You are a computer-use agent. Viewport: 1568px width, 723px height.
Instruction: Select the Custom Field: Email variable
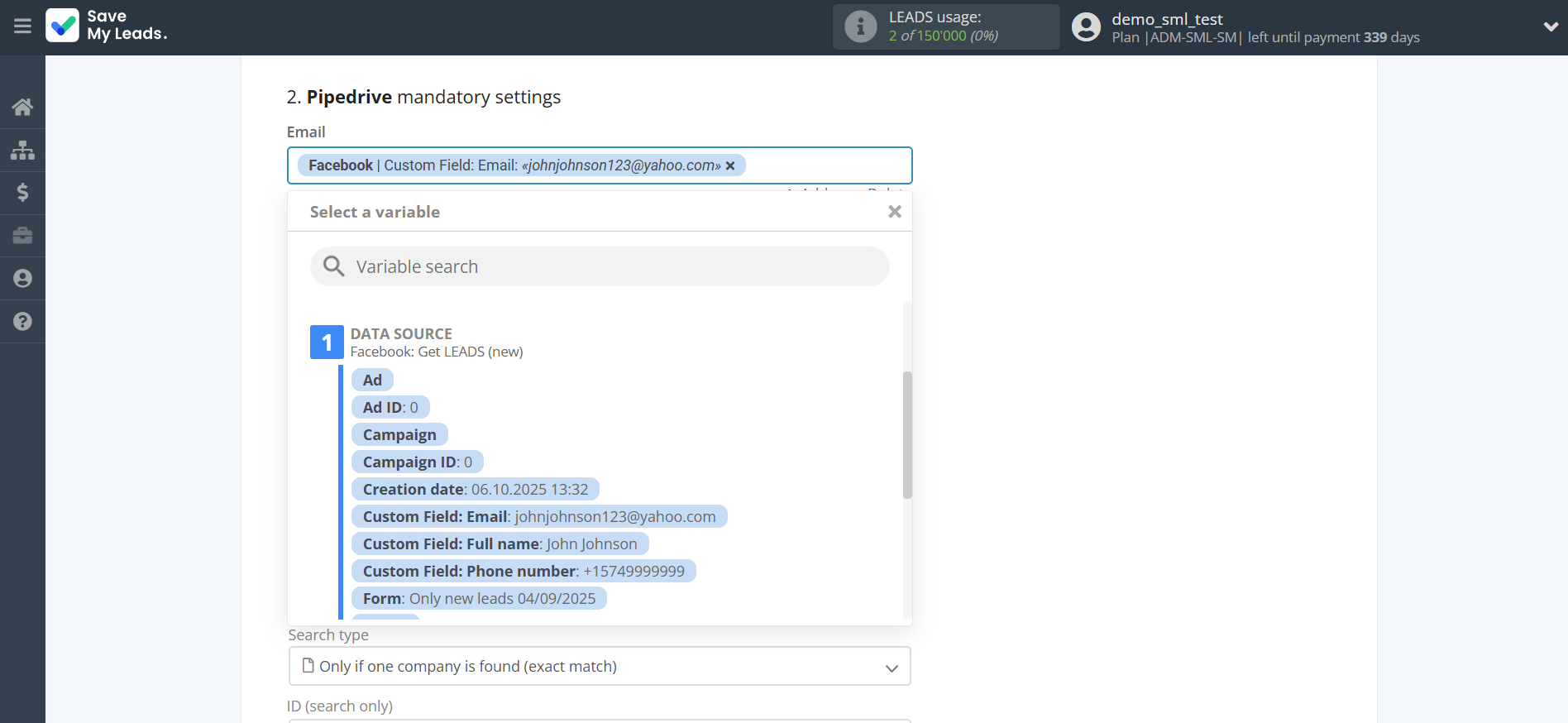538,515
